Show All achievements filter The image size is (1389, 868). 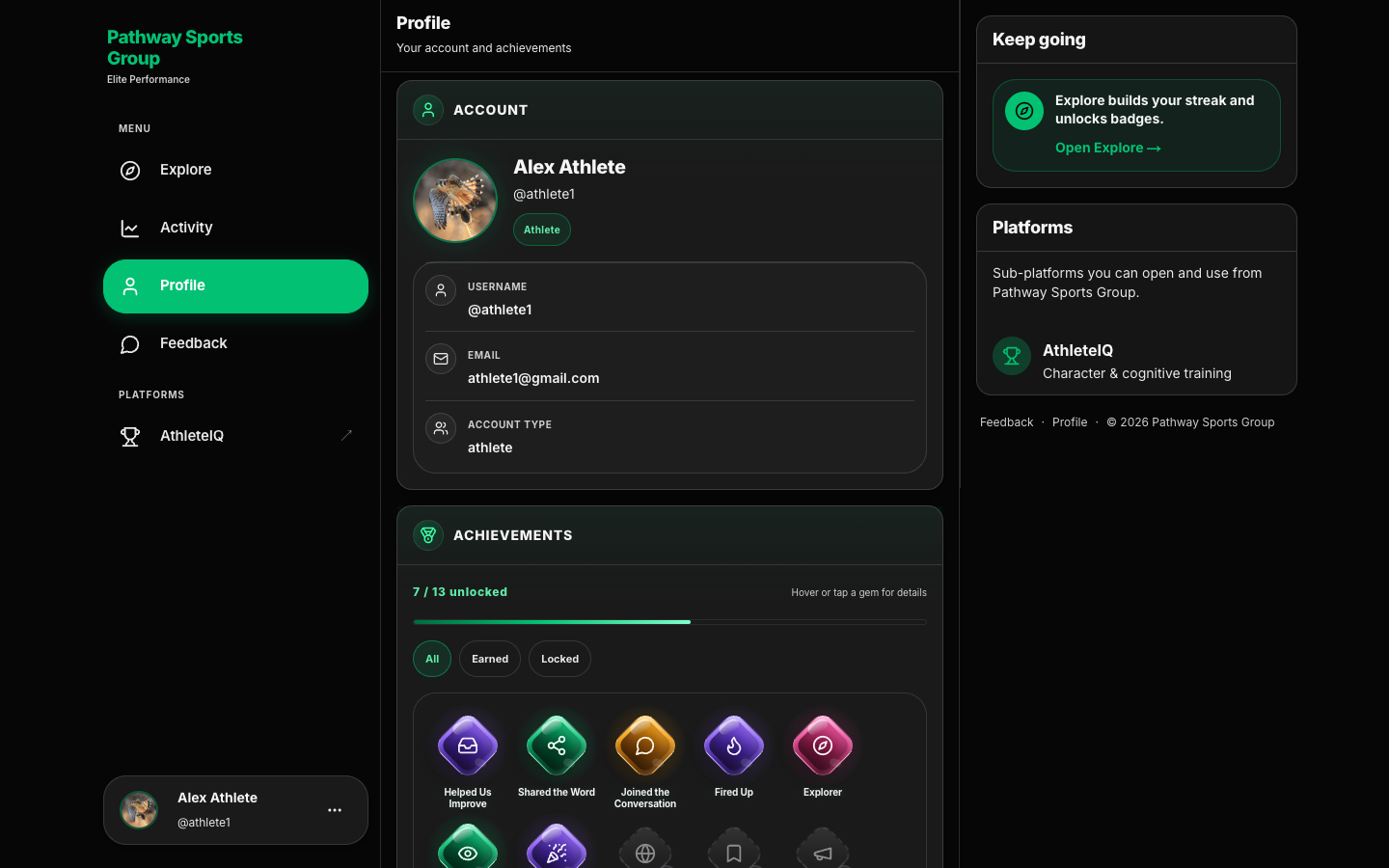click(432, 659)
